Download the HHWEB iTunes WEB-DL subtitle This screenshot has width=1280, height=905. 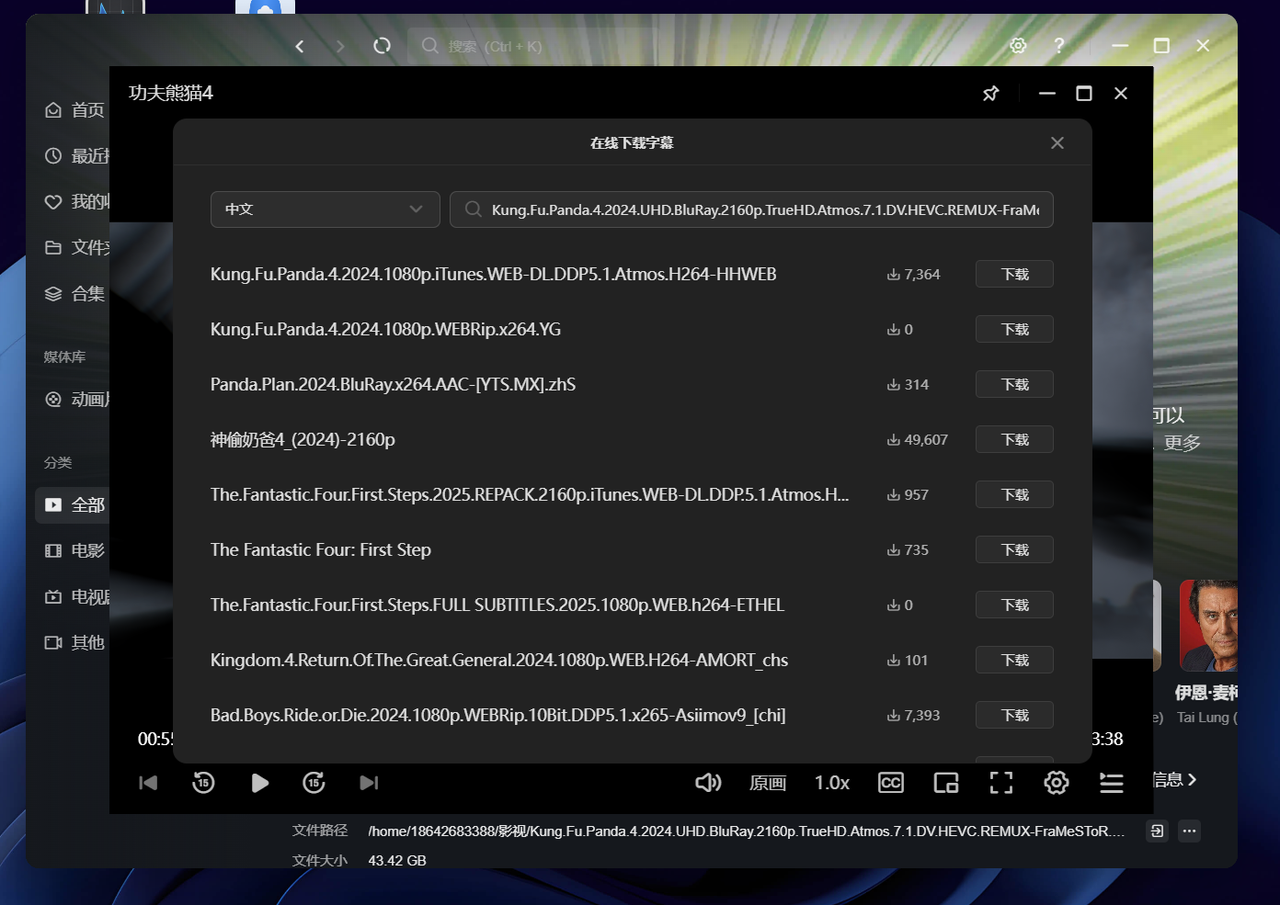[1015, 274]
